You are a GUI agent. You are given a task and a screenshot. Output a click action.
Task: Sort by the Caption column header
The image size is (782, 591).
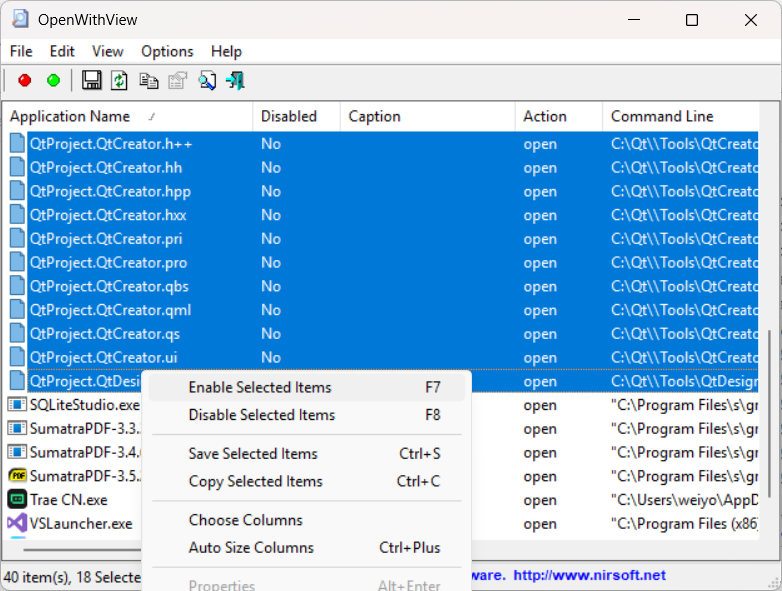[x=428, y=116]
